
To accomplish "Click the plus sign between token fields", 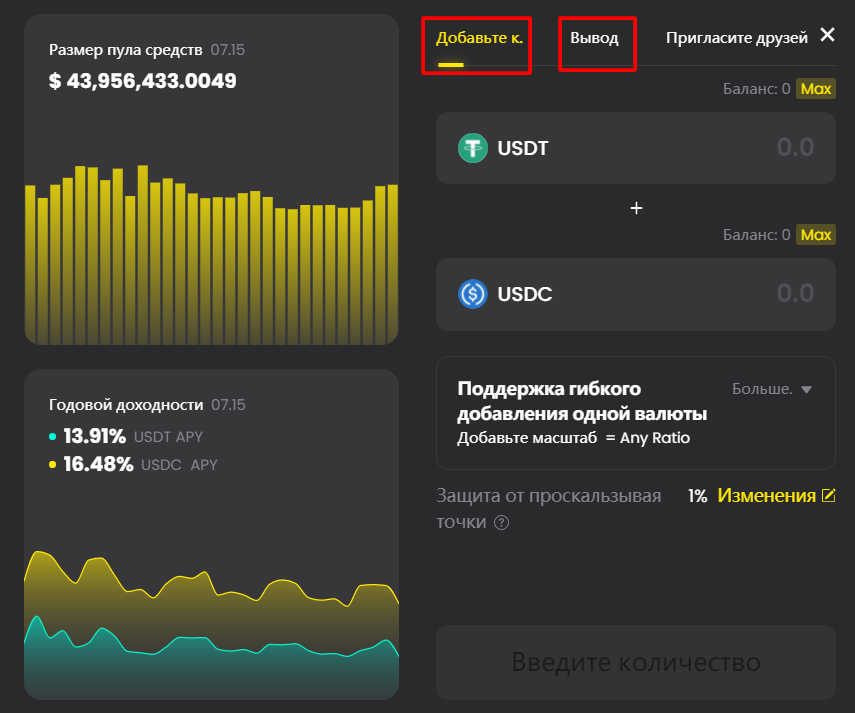I will [636, 208].
